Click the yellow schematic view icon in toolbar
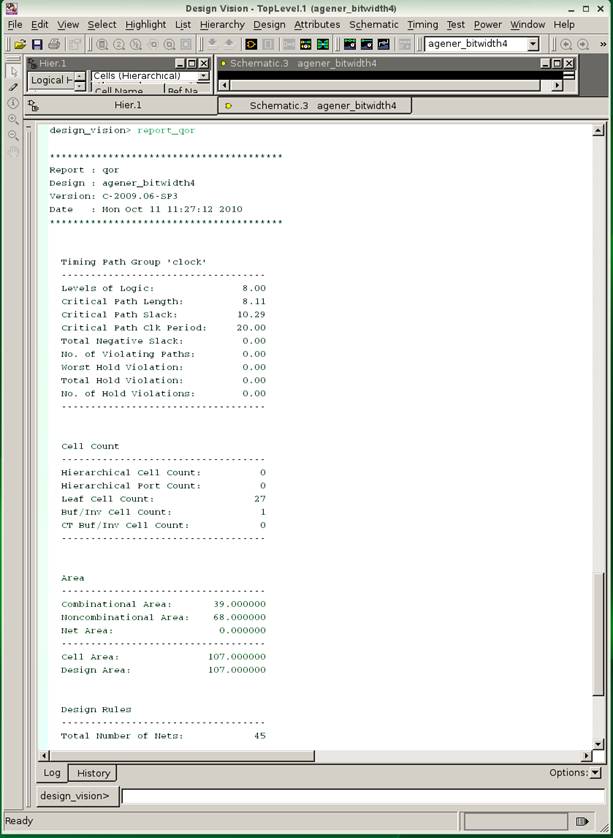 point(251,44)
